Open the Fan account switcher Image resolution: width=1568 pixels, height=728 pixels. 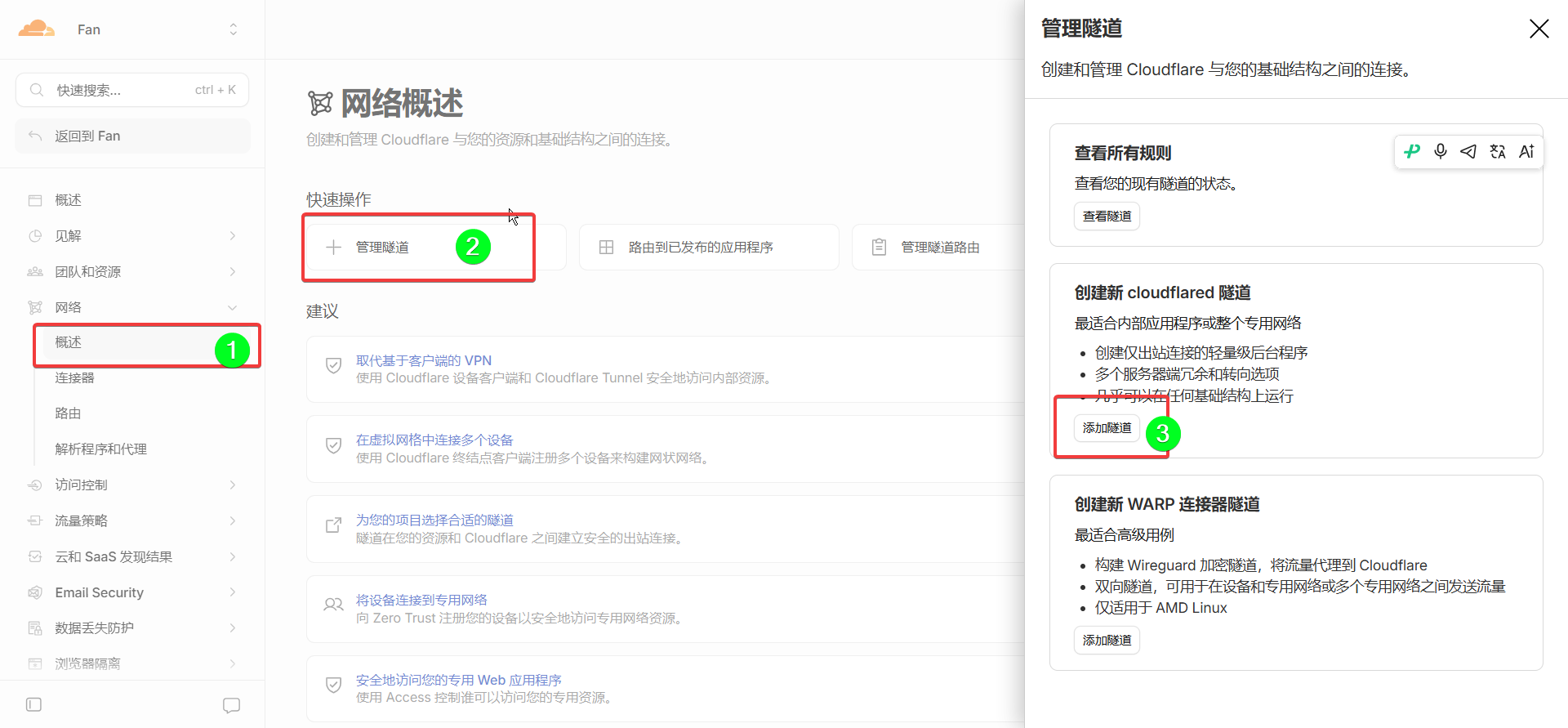(x=233, y=29)
